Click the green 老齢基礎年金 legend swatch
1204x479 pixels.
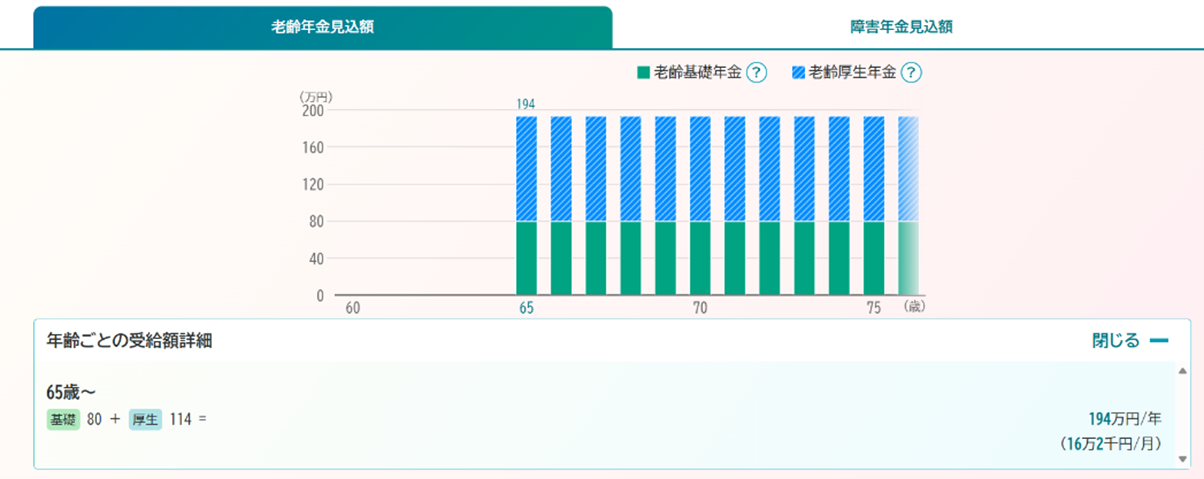(643, 72)
